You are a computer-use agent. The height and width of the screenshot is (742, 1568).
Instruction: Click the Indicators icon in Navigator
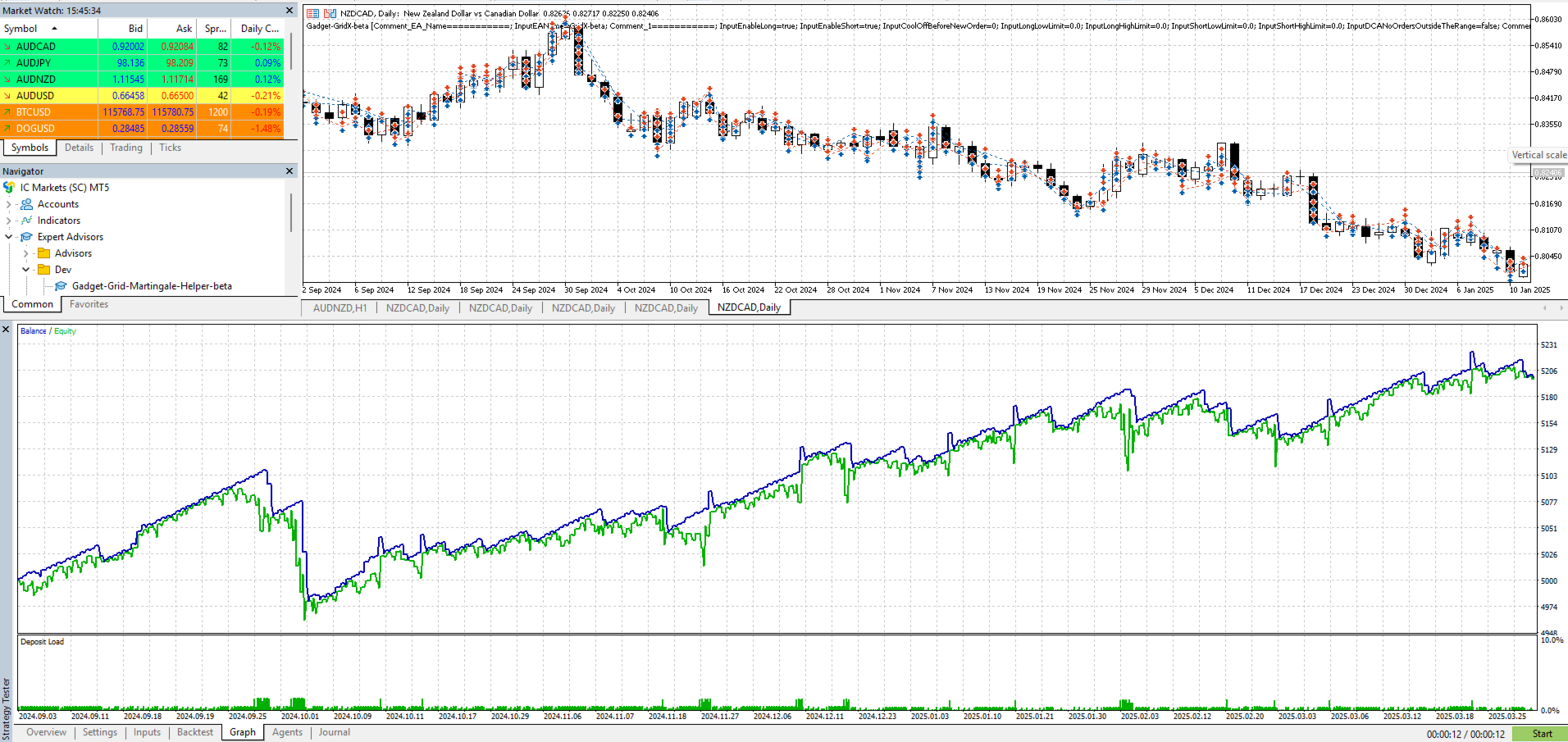click(27, 221)
